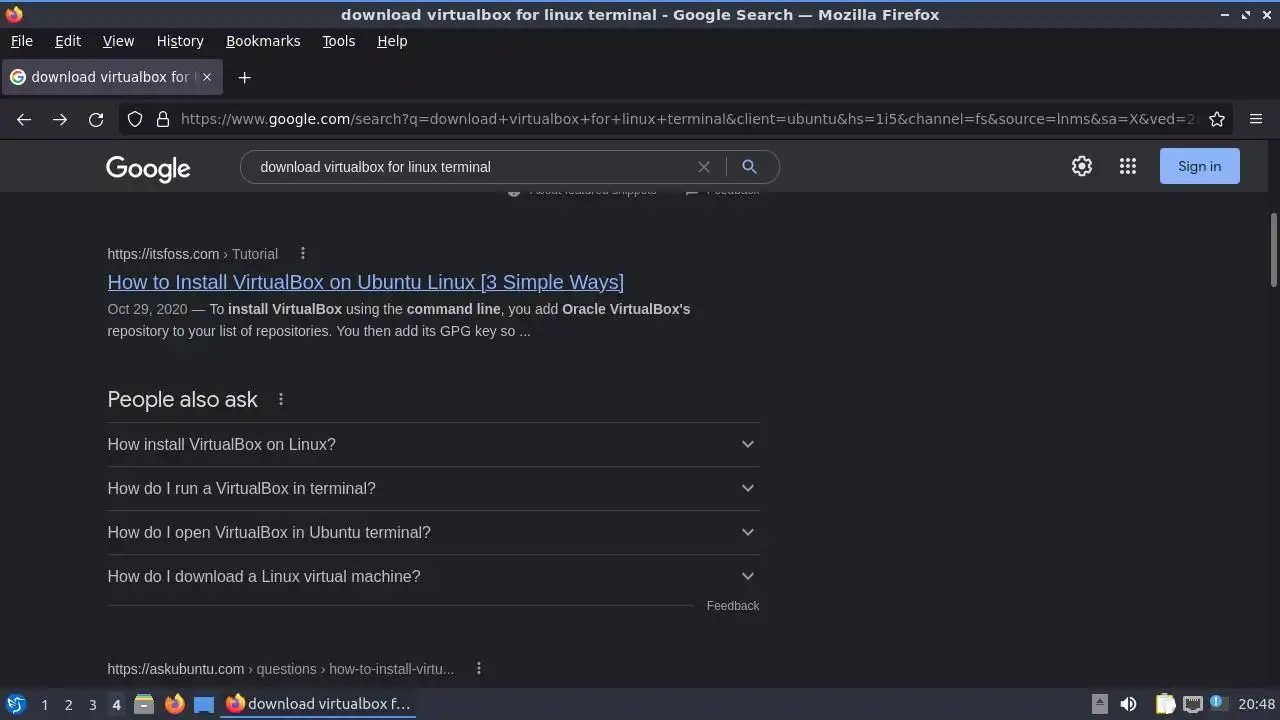Open the taskbar start menu launcher
The width and height of the screenshot is (1280, 720).
pos(16,704)
